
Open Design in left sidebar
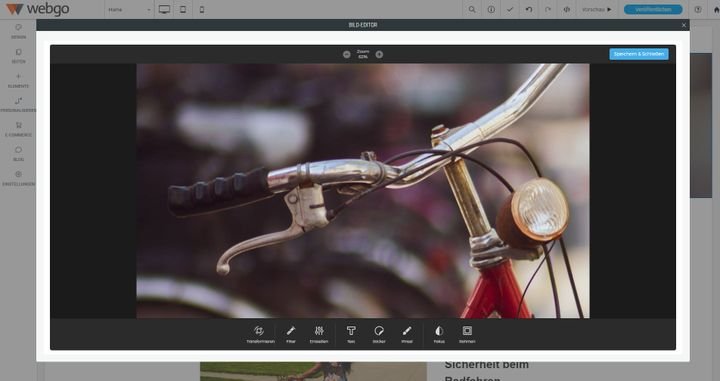(18, 31)
